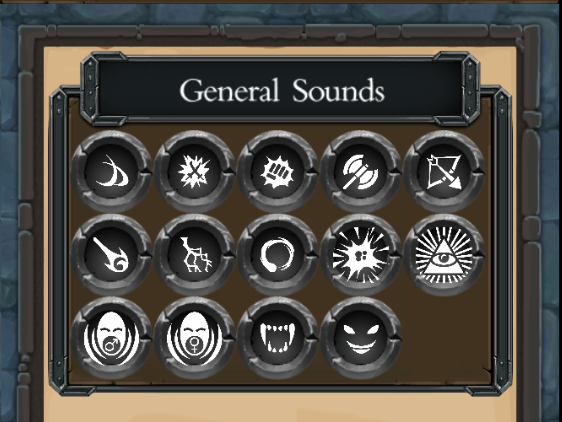Trigger the fanged monster bite sound
This screenshot has height=422, width=562.
point(277,338)
